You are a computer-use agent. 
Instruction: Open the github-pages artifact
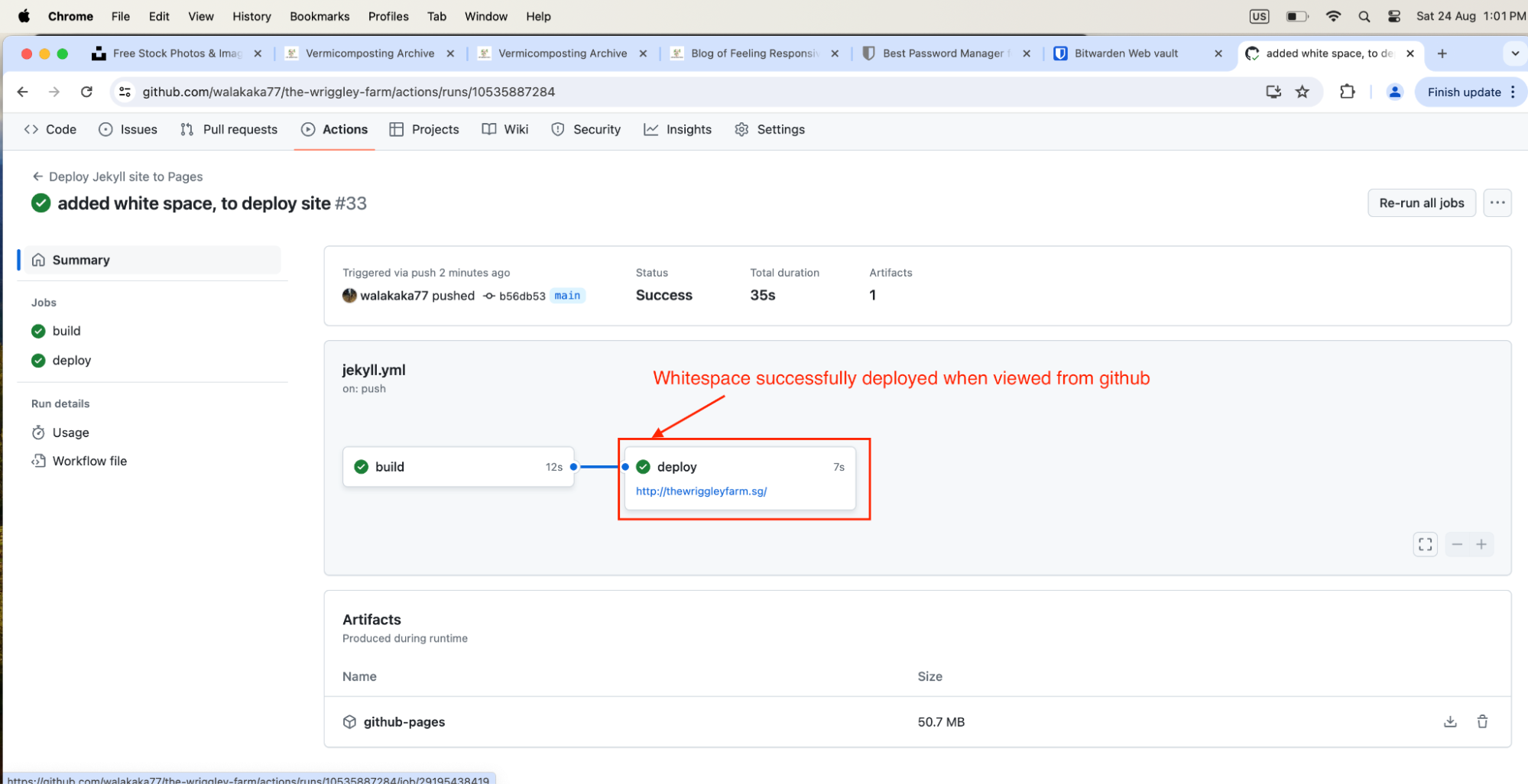click(404, 722)
